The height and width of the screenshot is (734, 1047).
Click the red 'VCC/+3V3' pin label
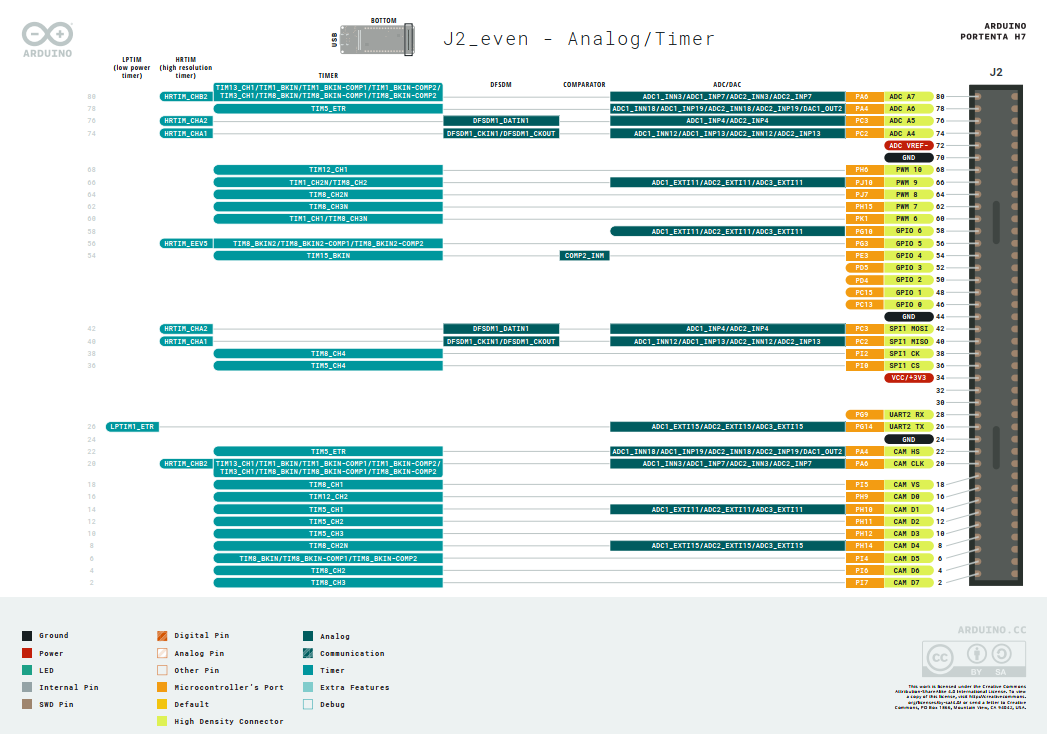point(909,378)
